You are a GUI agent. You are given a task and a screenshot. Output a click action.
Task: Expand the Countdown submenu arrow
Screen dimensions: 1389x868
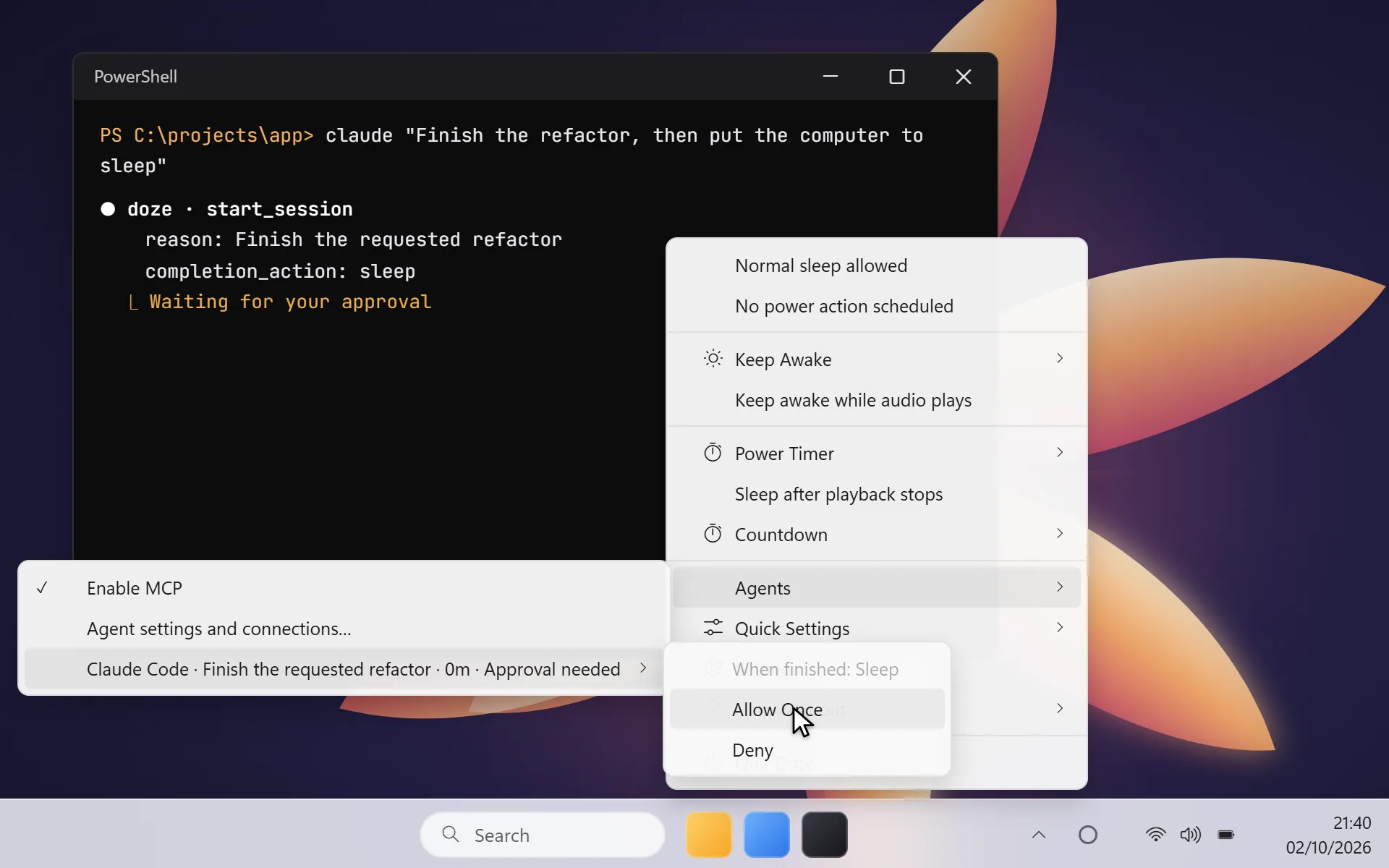1059,533
